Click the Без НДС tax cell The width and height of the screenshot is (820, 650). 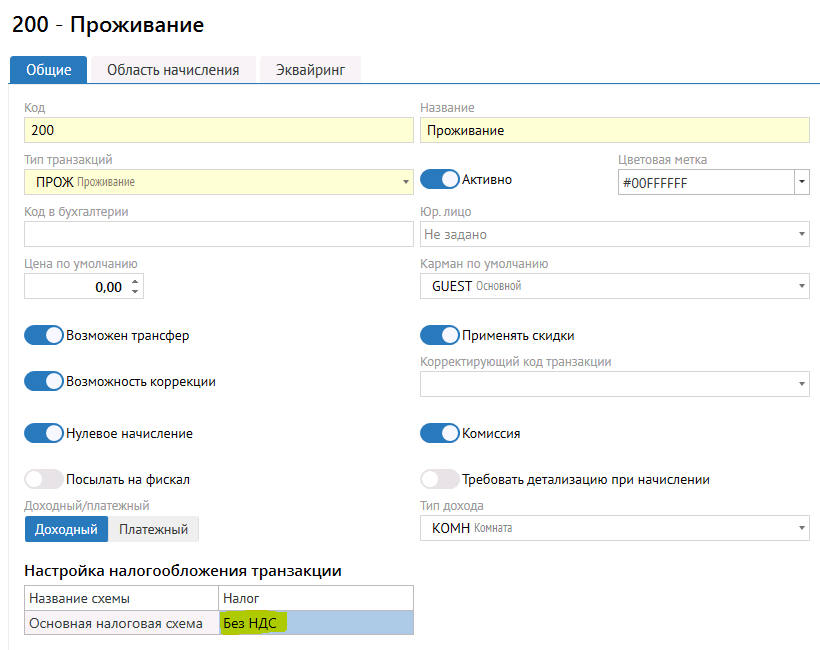315,622
